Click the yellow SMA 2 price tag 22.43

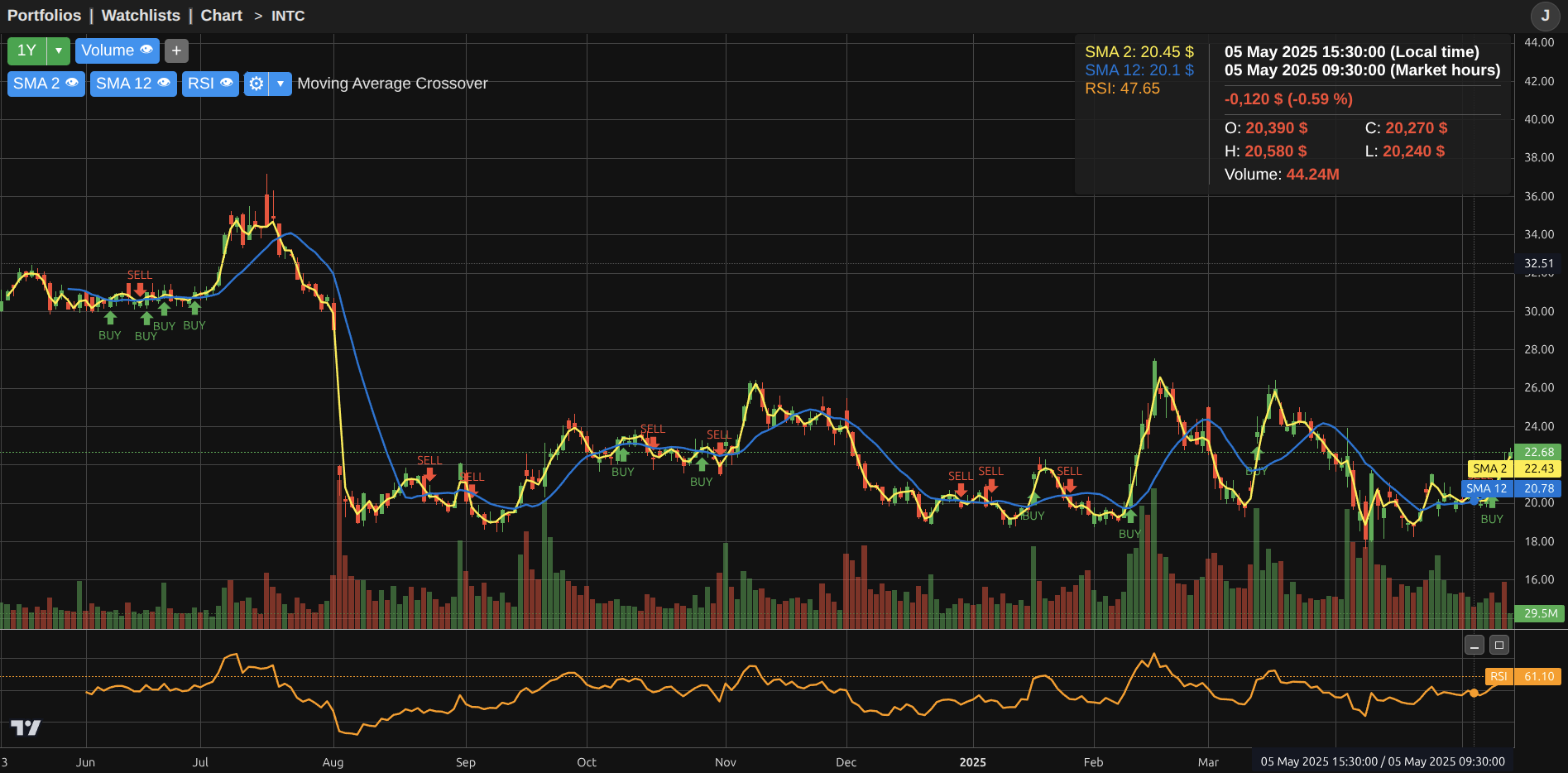click(1513, 468)
